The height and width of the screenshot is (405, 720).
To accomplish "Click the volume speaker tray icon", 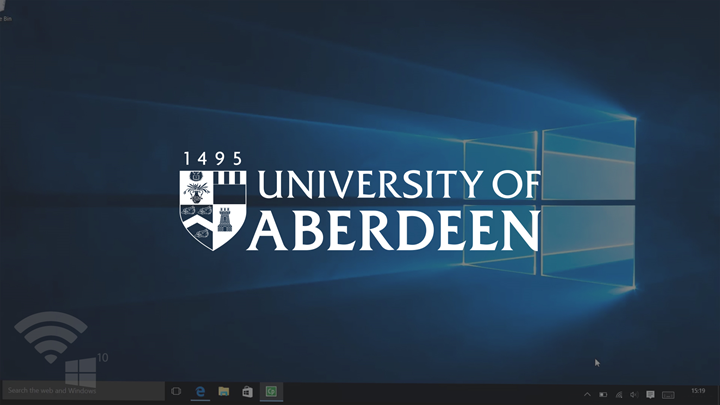I will [x=634, y=394].
